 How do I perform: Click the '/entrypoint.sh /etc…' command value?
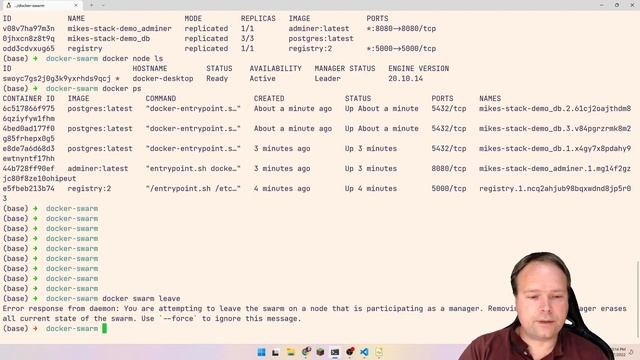193,189
